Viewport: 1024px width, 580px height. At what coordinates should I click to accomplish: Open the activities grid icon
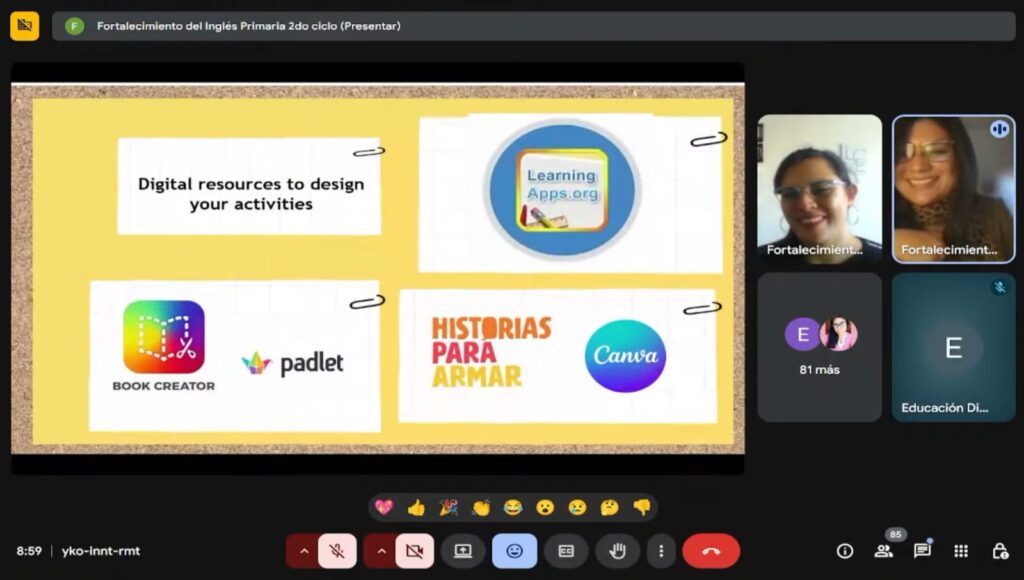tap(961, 551)
